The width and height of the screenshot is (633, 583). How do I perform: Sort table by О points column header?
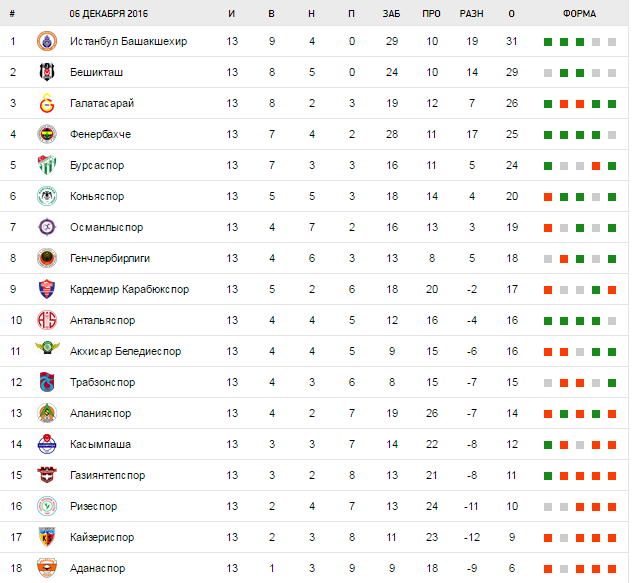[512, 14]
